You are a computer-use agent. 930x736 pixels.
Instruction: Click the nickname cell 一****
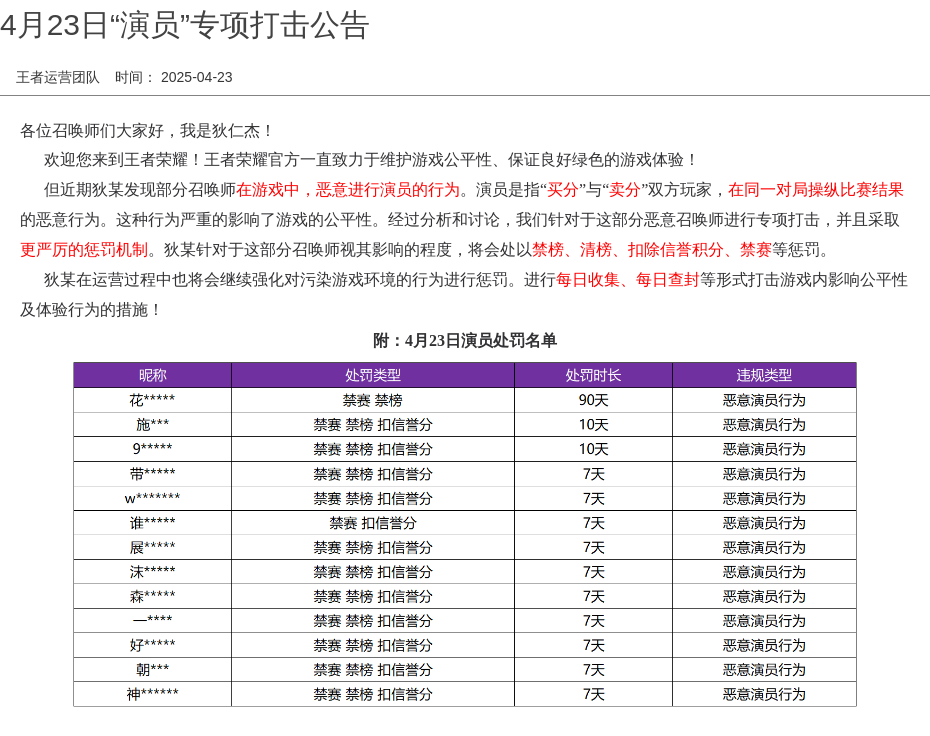click(152, 620)
